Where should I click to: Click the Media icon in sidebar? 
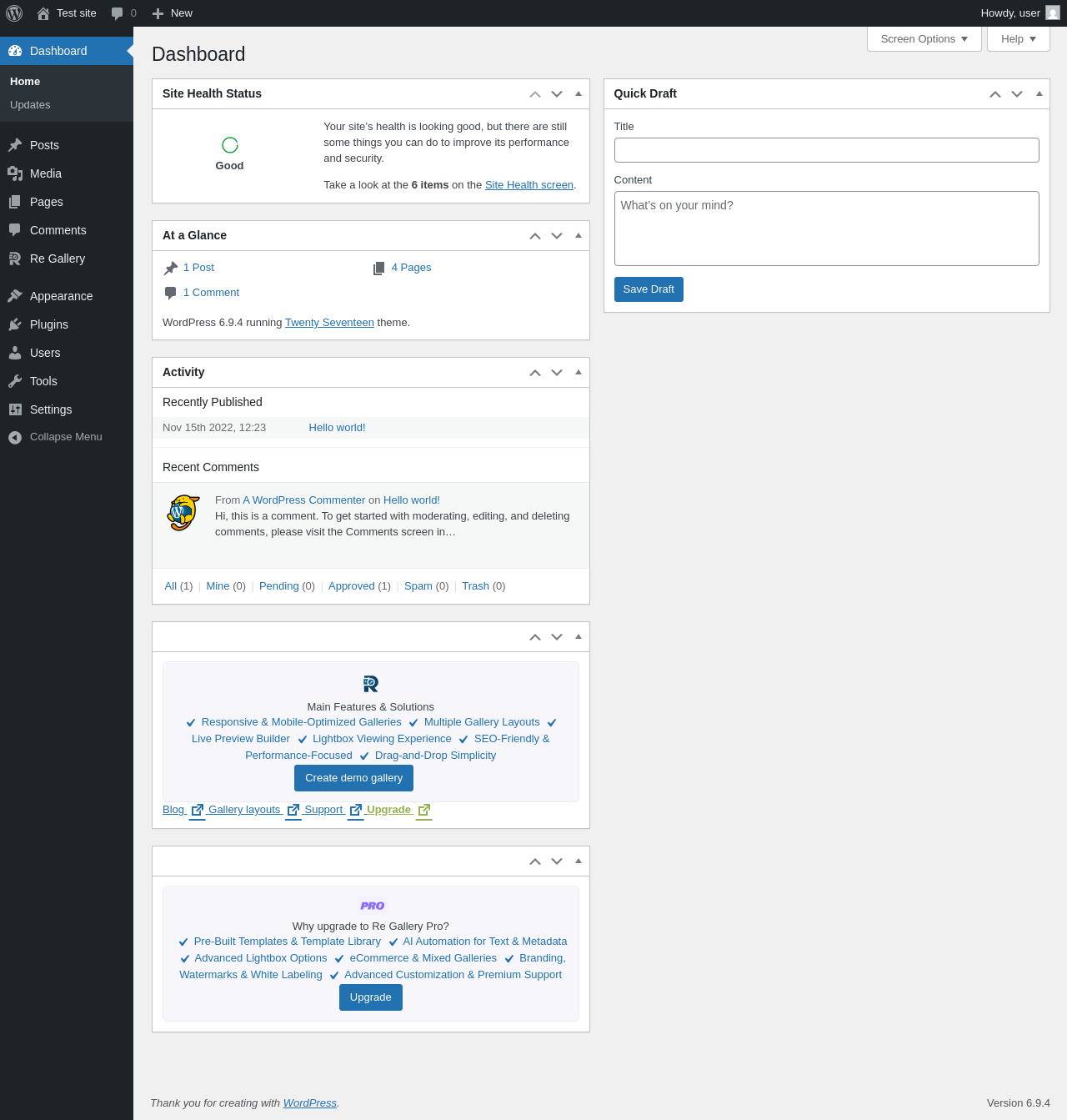tap(15, 173)
